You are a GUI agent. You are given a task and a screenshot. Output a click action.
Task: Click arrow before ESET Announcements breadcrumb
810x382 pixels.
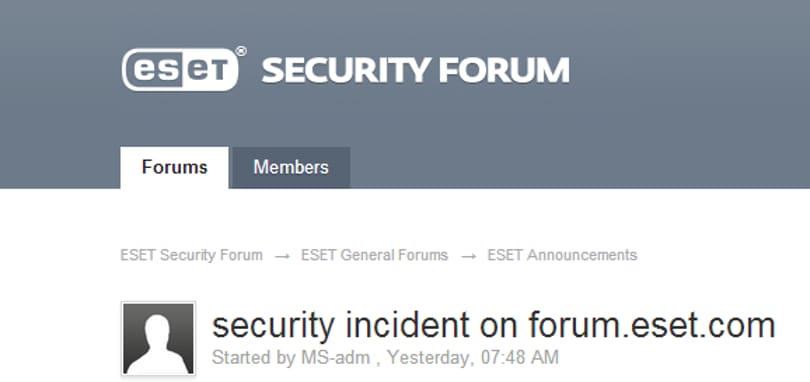click(468, 256)
